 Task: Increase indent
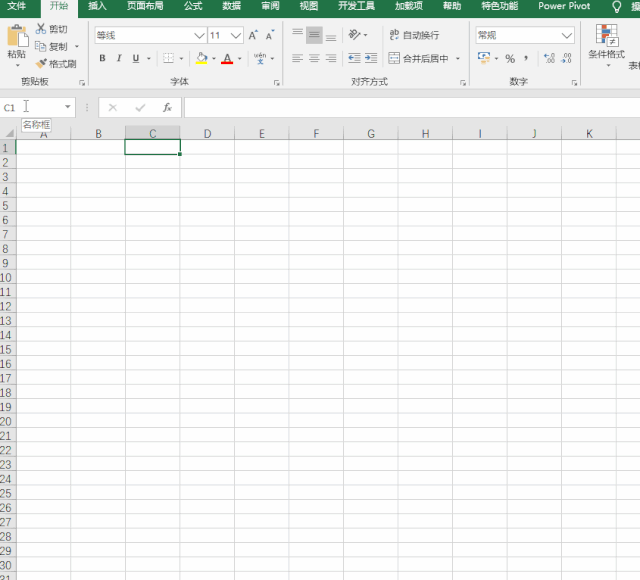pyautogui.click(x=371, y=58)
